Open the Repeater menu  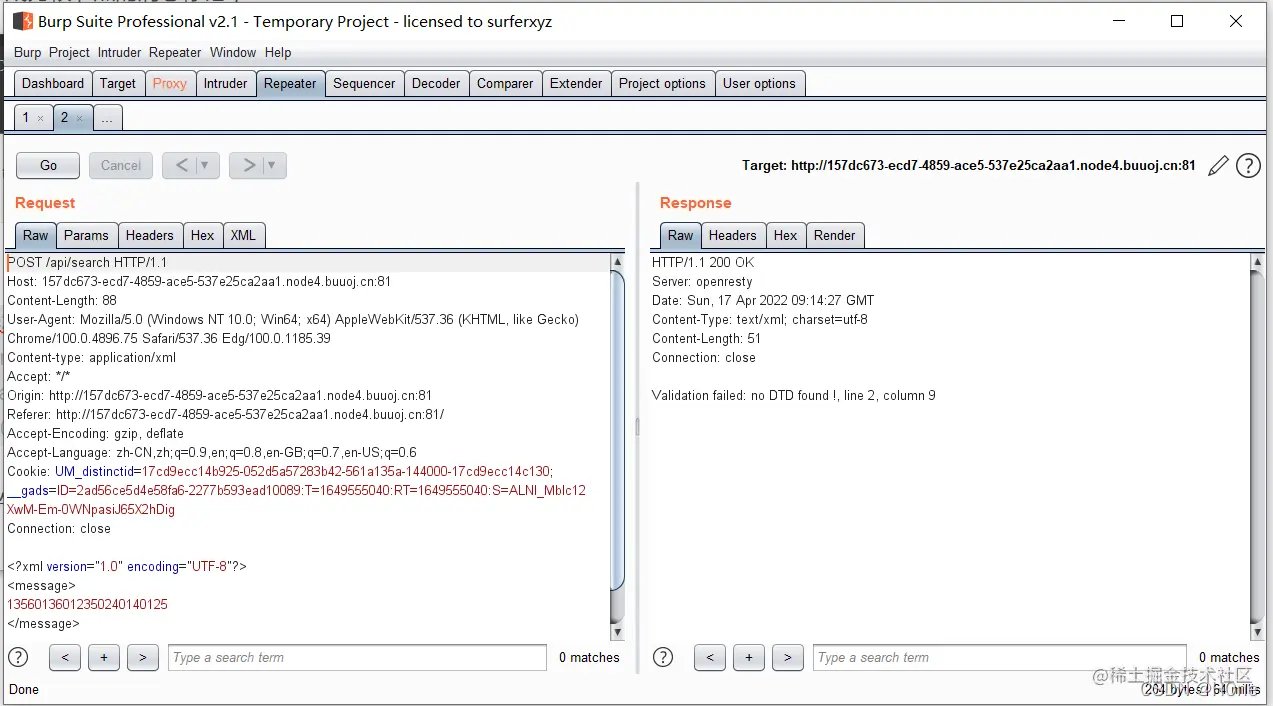click(175, 52)
